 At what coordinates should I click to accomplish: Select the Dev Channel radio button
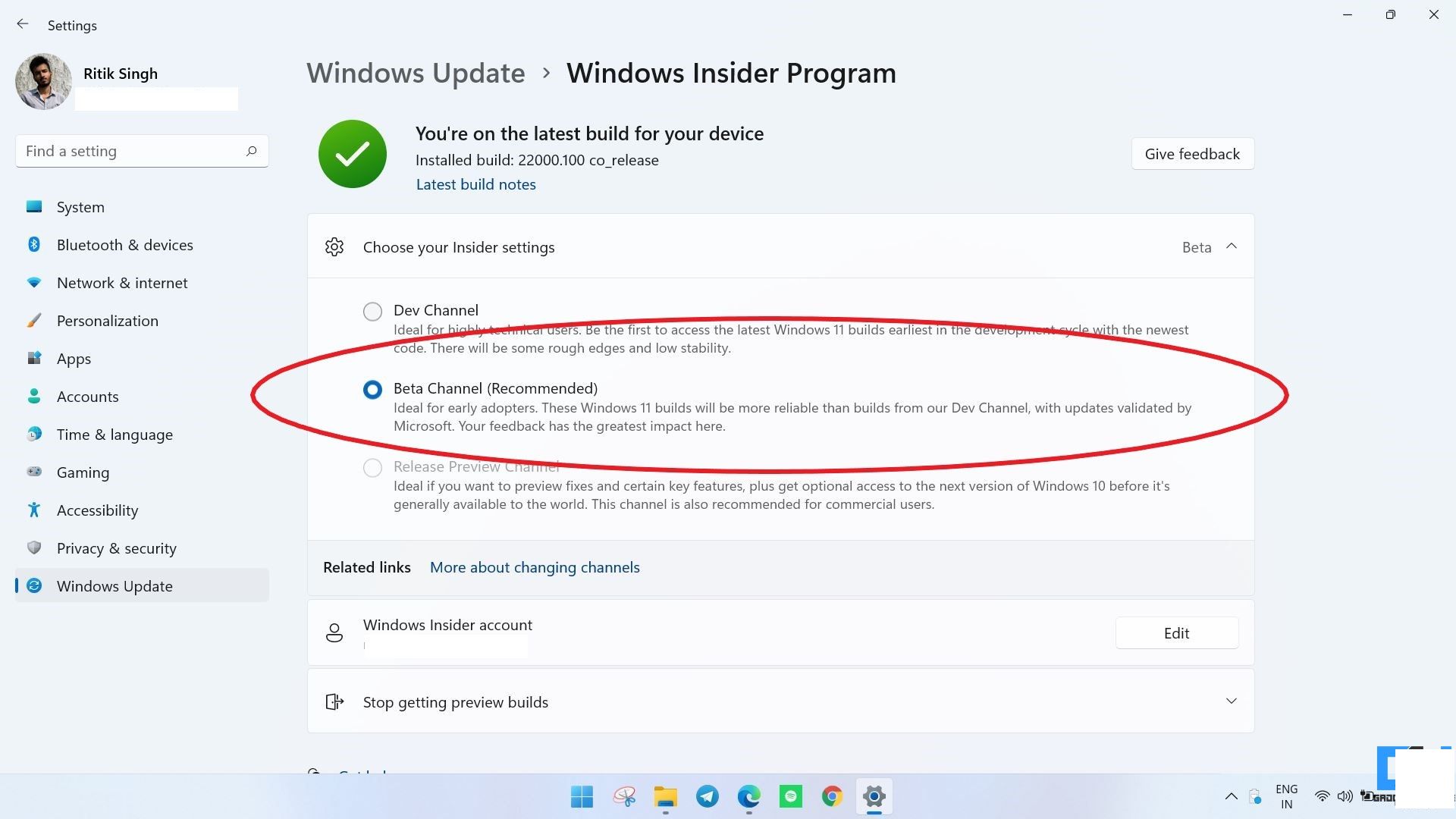[x=374, y=310]
